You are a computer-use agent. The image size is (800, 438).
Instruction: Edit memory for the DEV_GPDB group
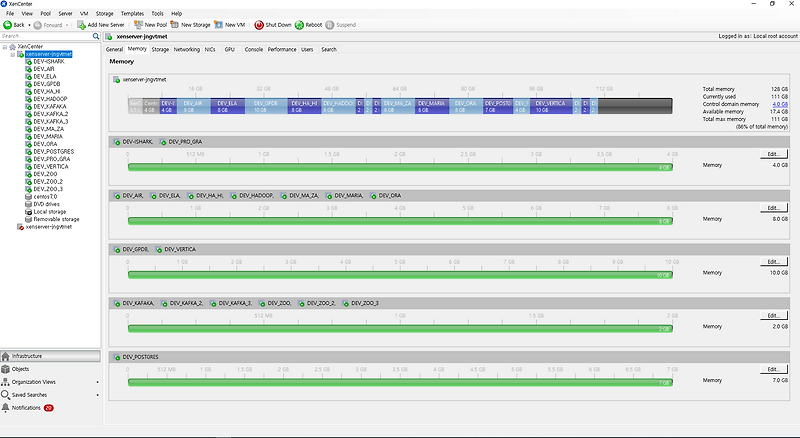(x=773, y=261)
